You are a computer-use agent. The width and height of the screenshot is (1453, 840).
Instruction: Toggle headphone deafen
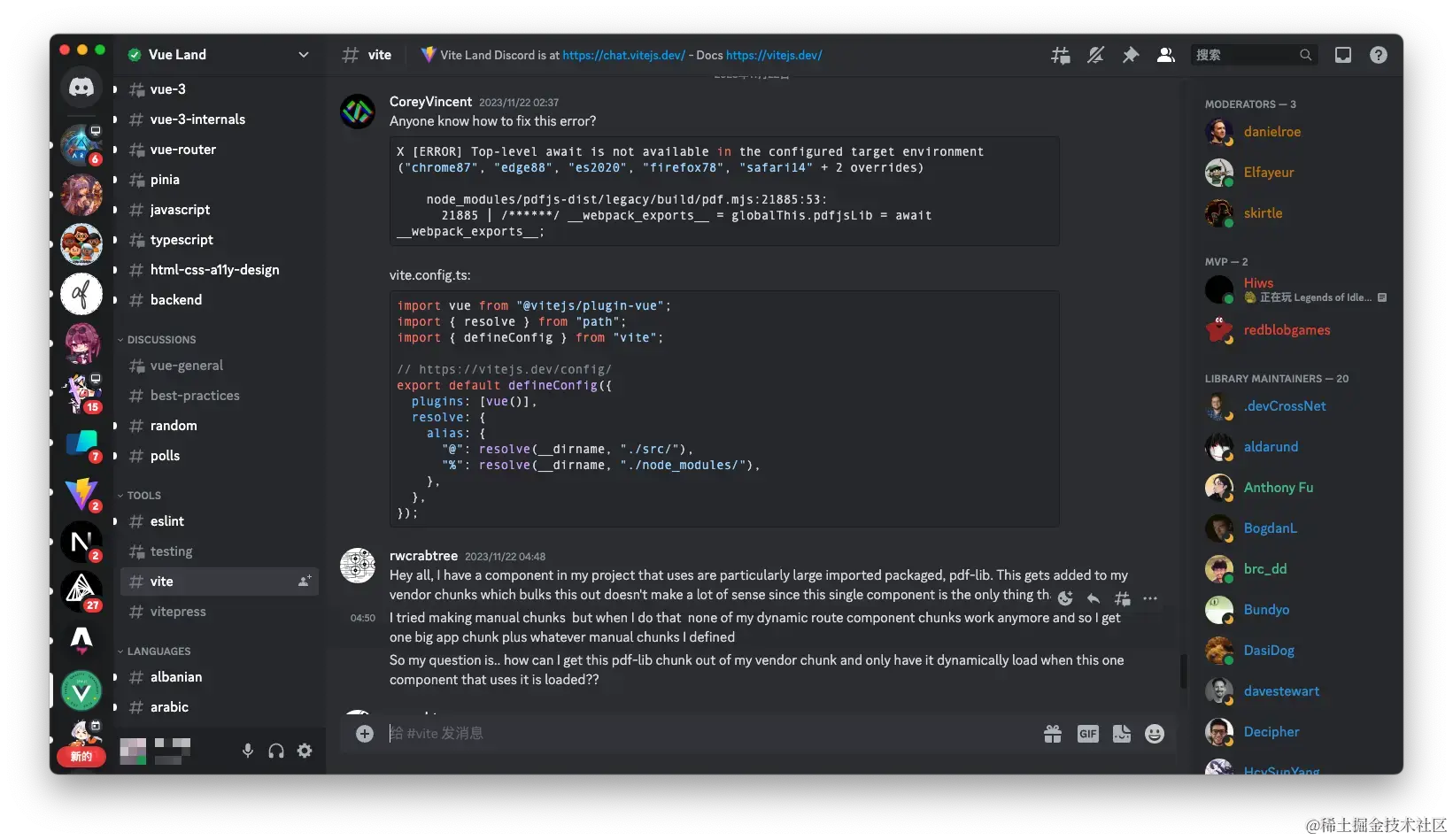(276, 751)
